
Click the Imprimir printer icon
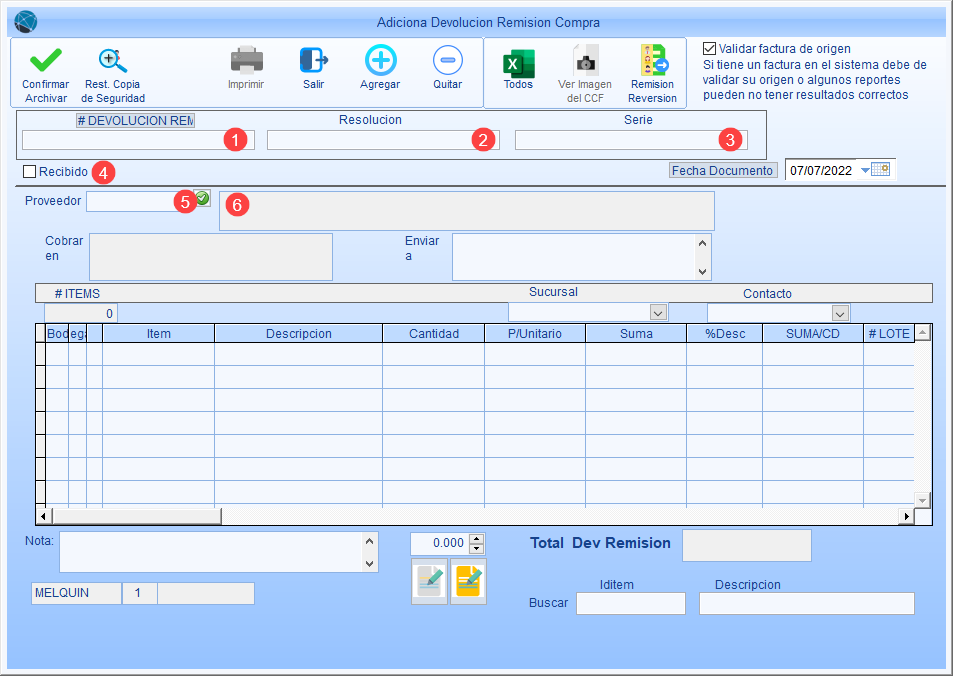[247, 60]
